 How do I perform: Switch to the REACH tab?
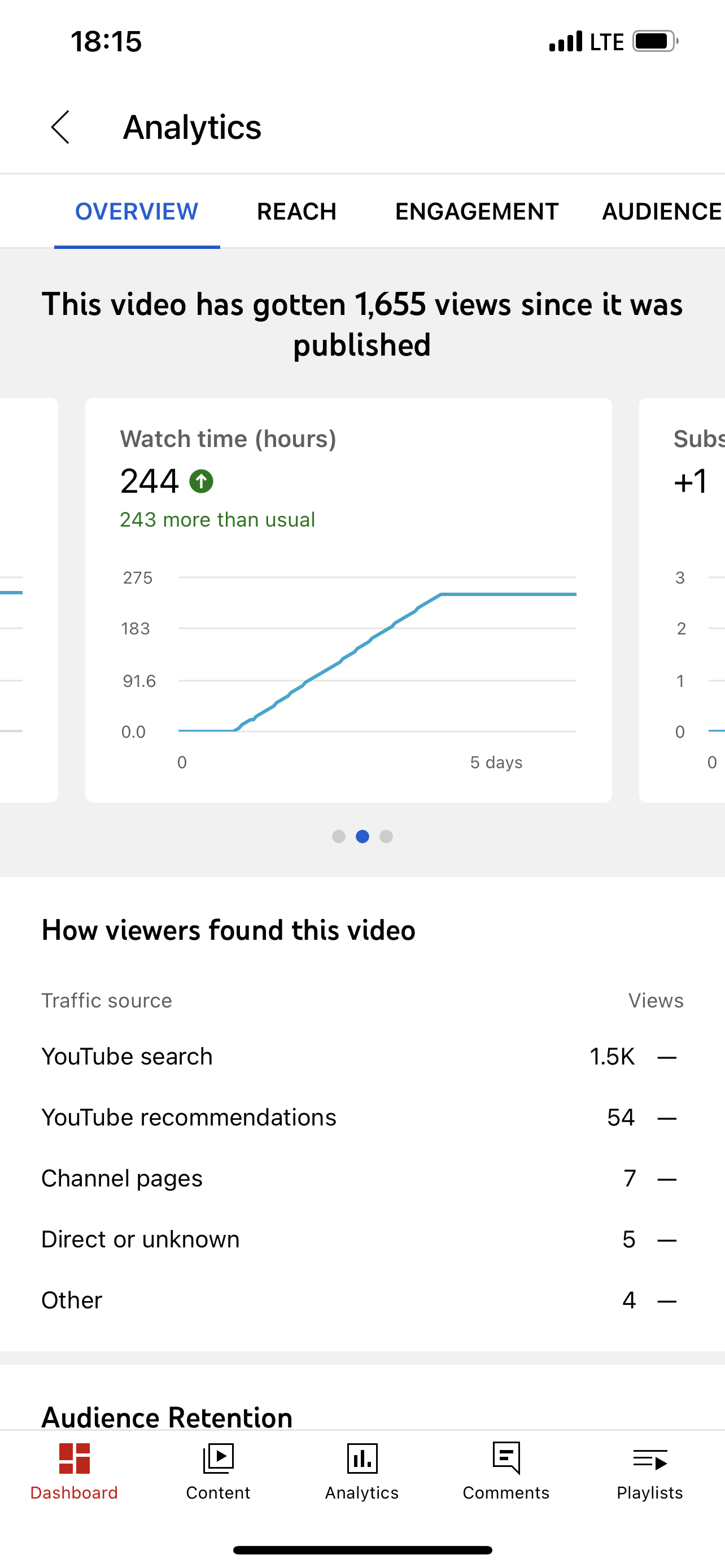(x=296, y=212)
